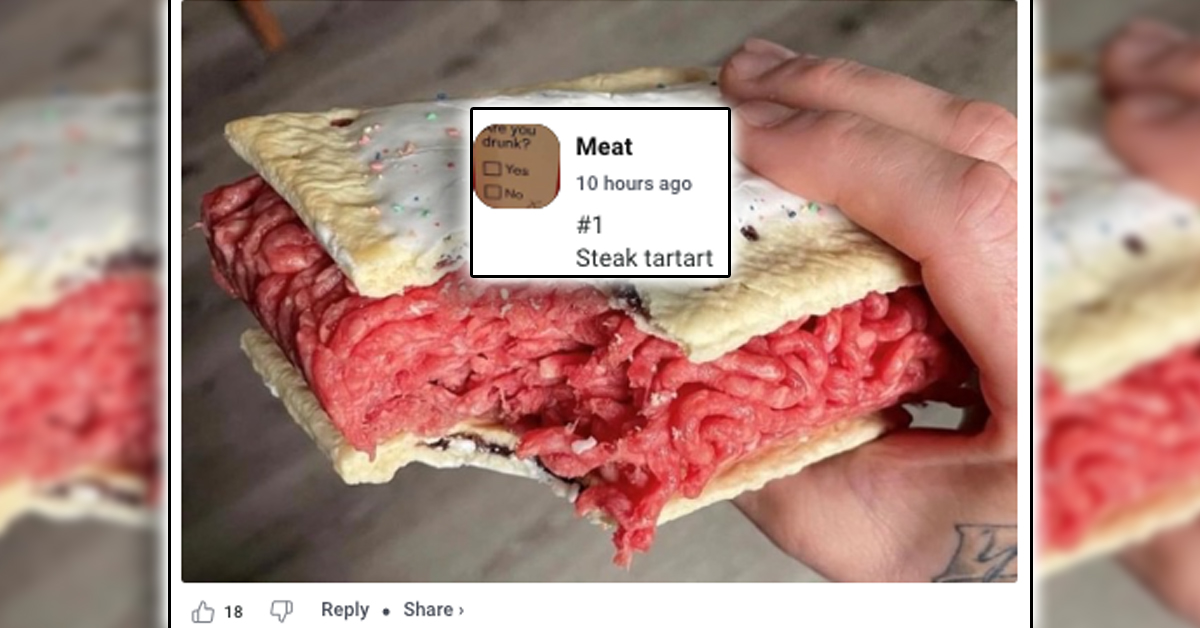Click the Reply link under the image

(x=345, y=610)
